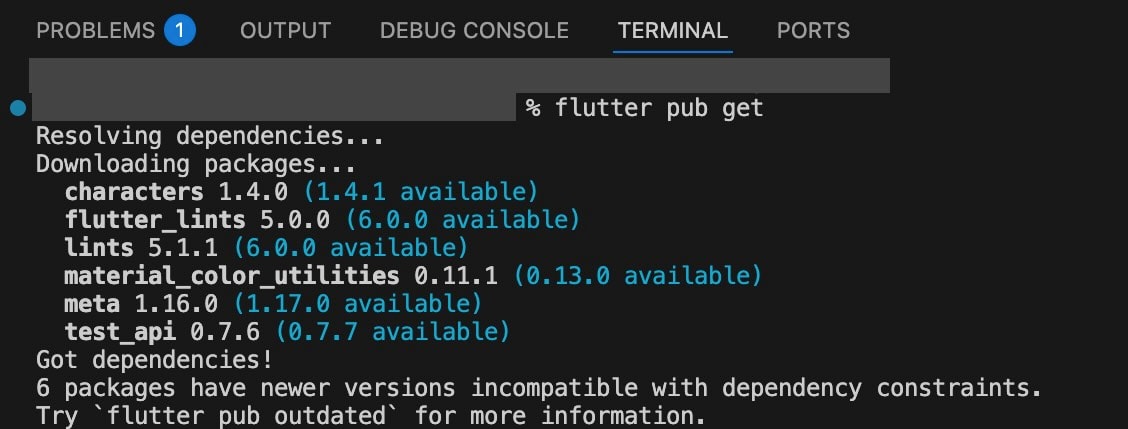
Task: Click the 'Resolving dependencies...' output line
Action: 209,136
